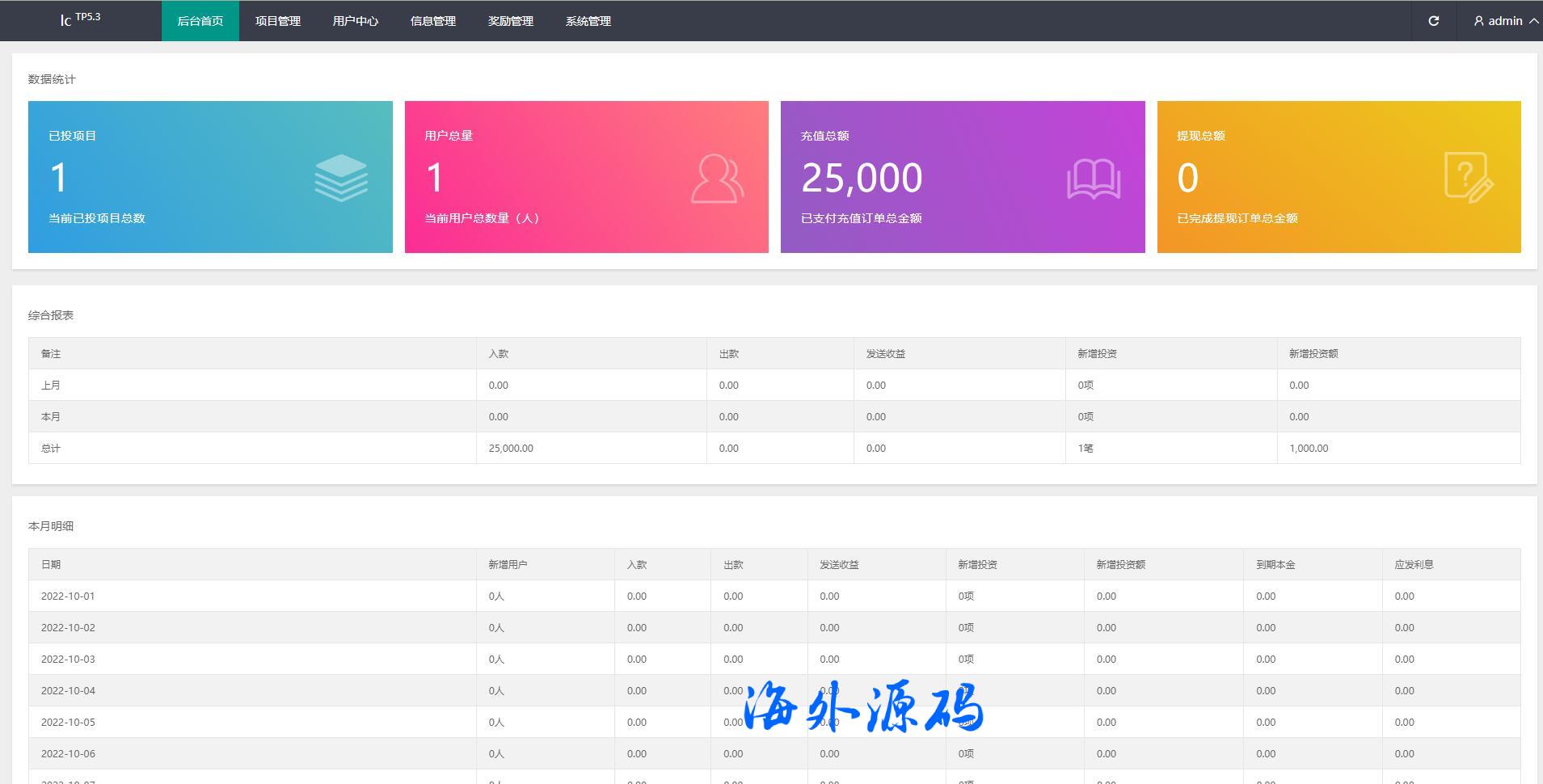Click the 入款 column header in 综合报表
This screenshot has width=1543, height=784.
[x=499, y=354]
